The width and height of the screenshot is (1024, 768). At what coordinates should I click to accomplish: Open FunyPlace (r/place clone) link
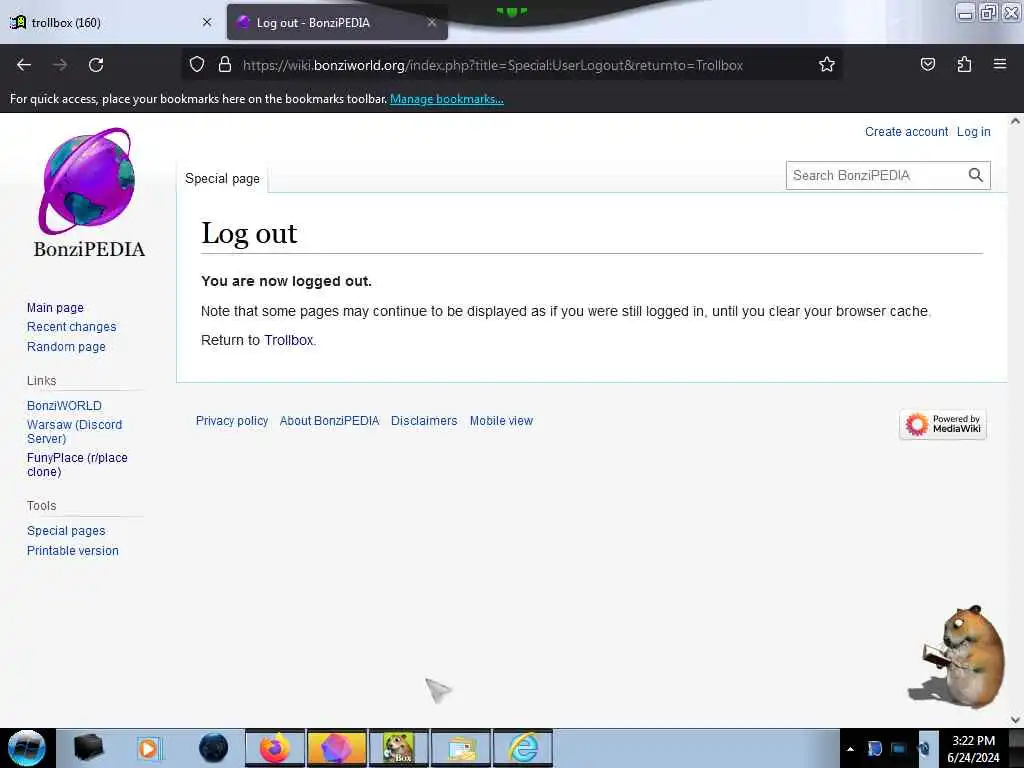77,465
